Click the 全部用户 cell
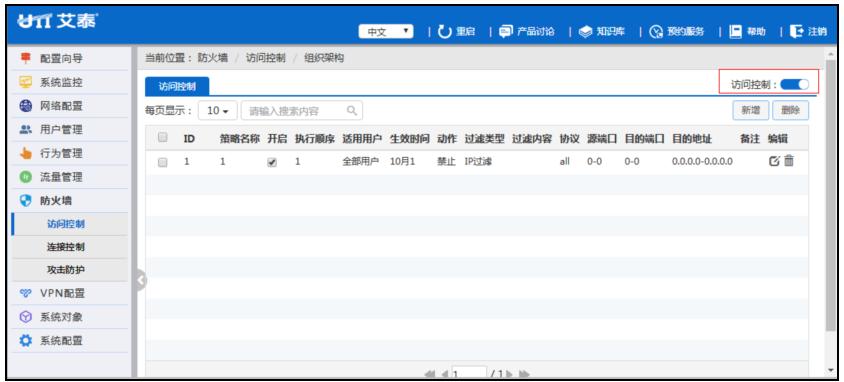The image size is (844, 382). tap(361, 161)
